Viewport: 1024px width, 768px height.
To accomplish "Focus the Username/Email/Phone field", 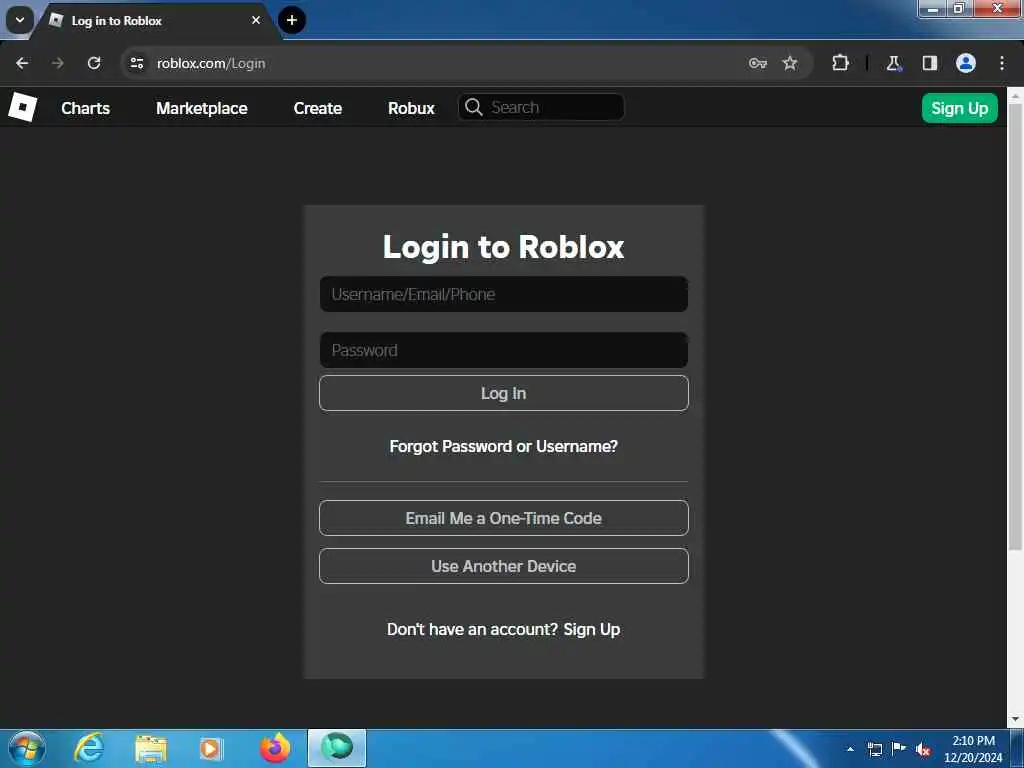I will tap(504, 294).
